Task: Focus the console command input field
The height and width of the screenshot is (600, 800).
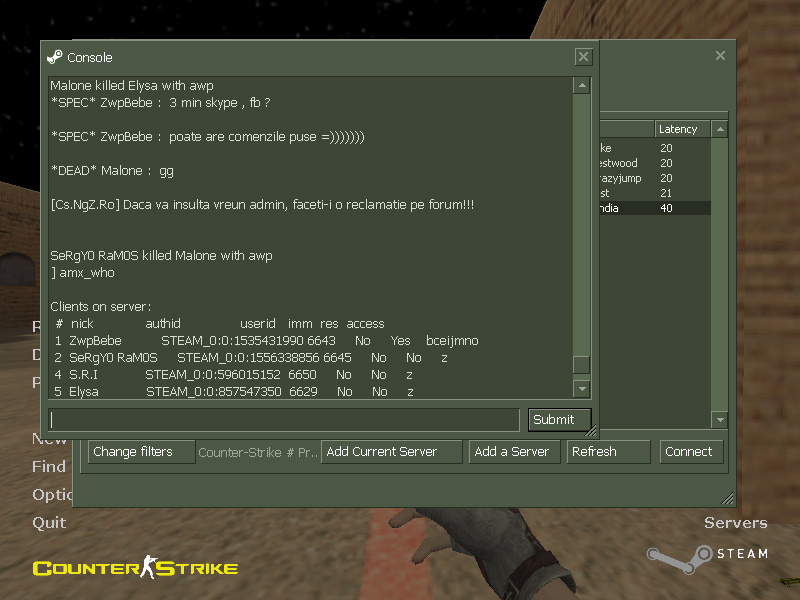Action: [284, 420]
